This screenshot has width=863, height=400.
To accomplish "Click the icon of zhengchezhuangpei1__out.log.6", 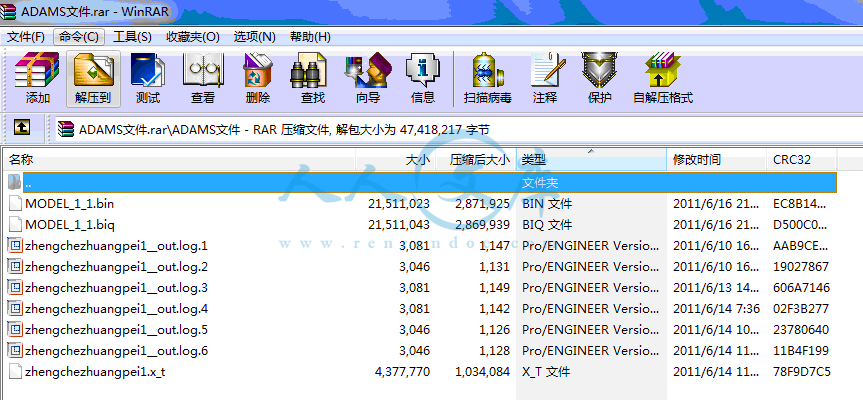I will 15,350.
